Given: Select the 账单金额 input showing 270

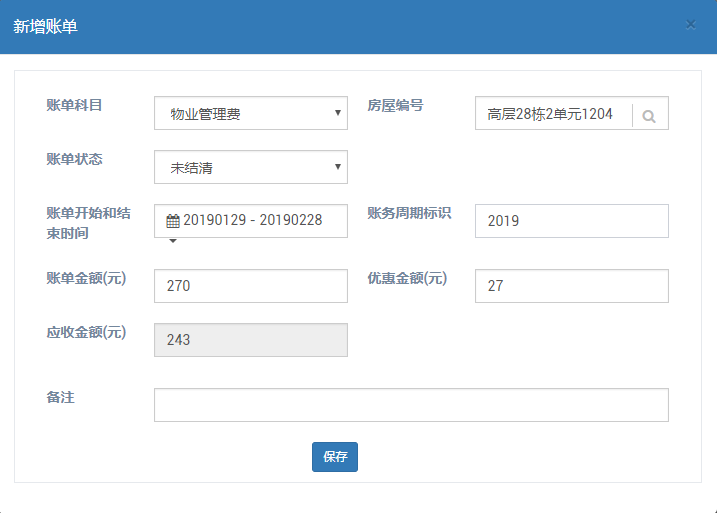Looking at the screenshot, I should [x=251, y=286].
